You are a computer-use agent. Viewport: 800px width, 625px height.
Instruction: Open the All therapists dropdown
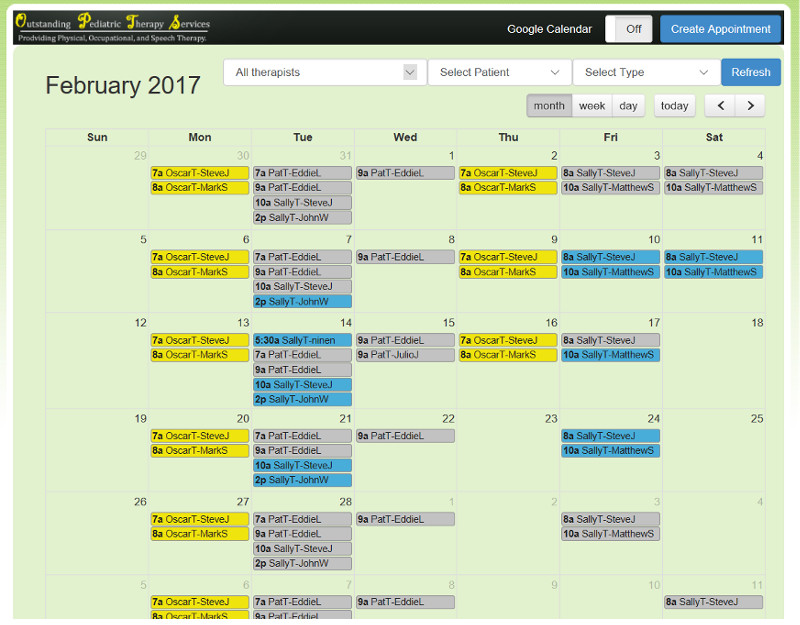tap(325, 72)
